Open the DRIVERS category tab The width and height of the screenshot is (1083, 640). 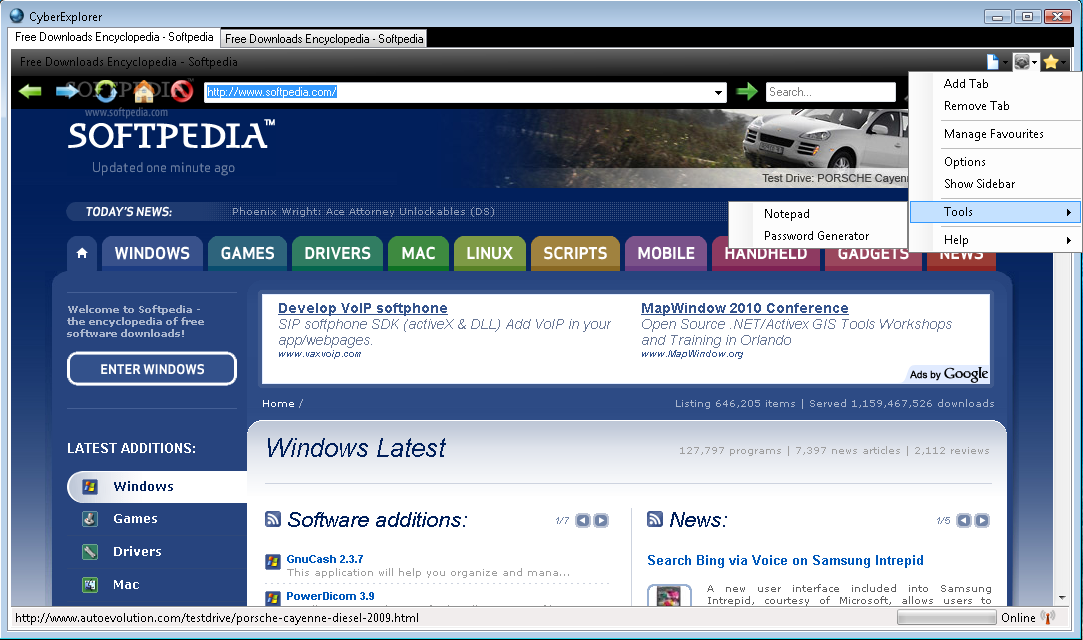[337, 253]
